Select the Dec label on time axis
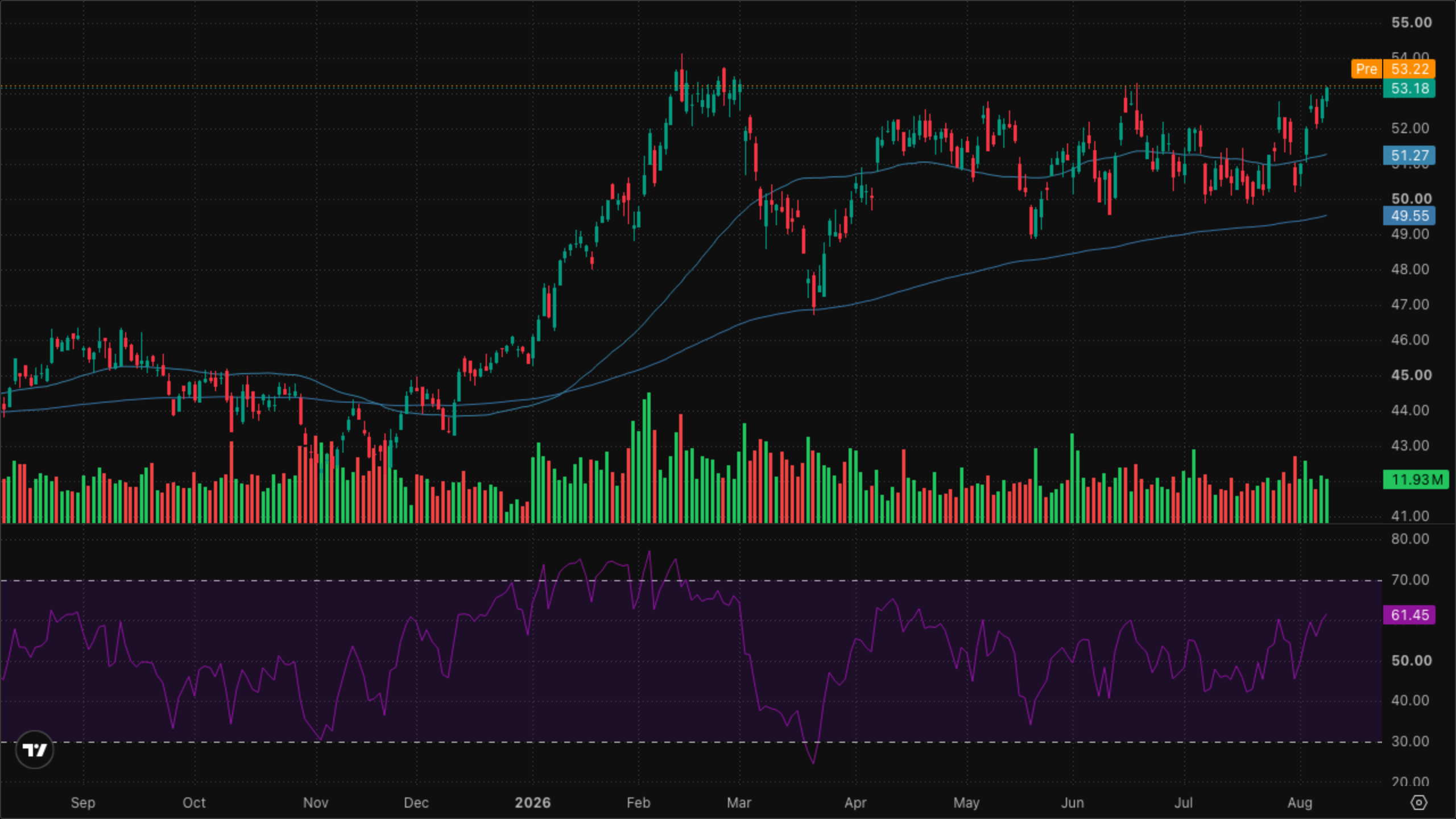The height and width of the screenshot is (819, 1456). pyautogui.click(x=416, y=803)
